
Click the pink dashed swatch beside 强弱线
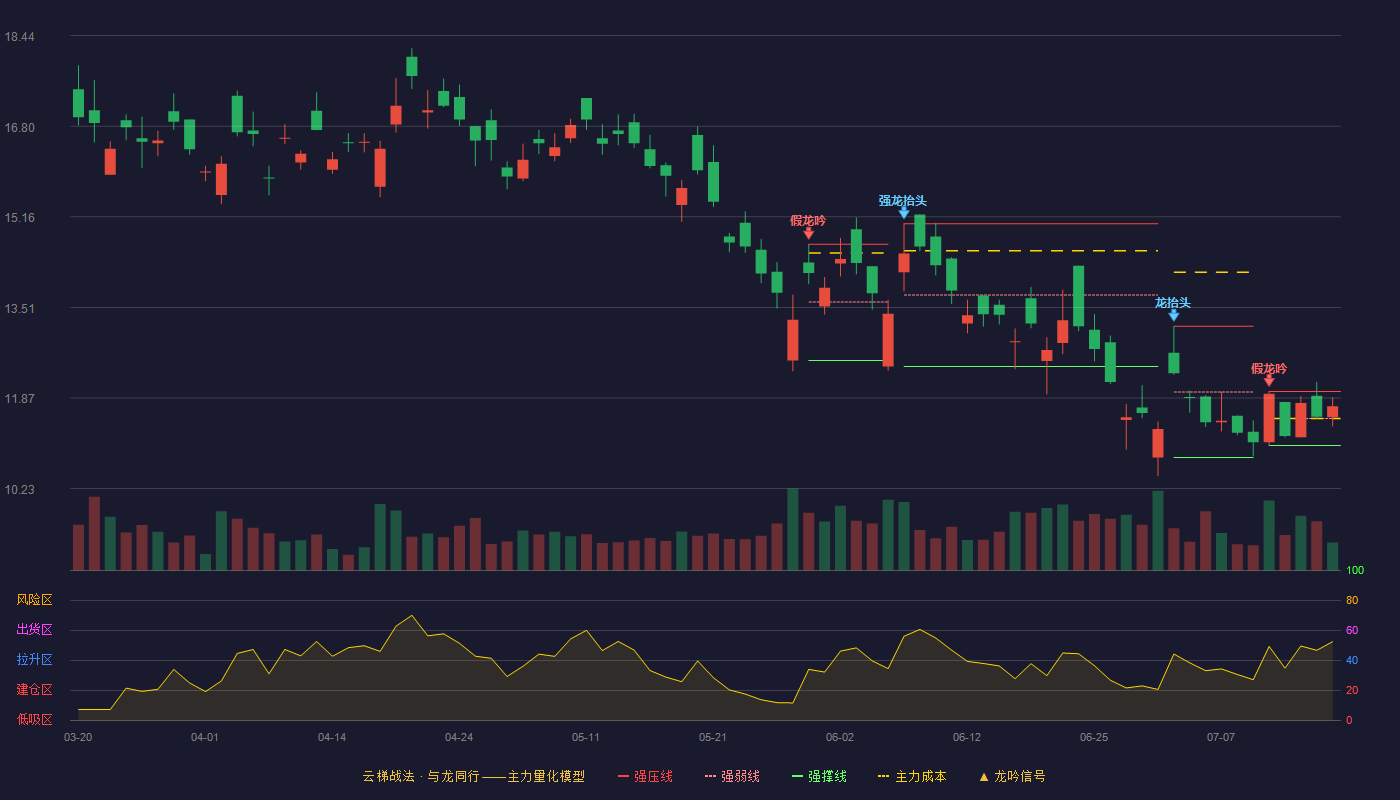pyautogui.click(x=710, y=776)
